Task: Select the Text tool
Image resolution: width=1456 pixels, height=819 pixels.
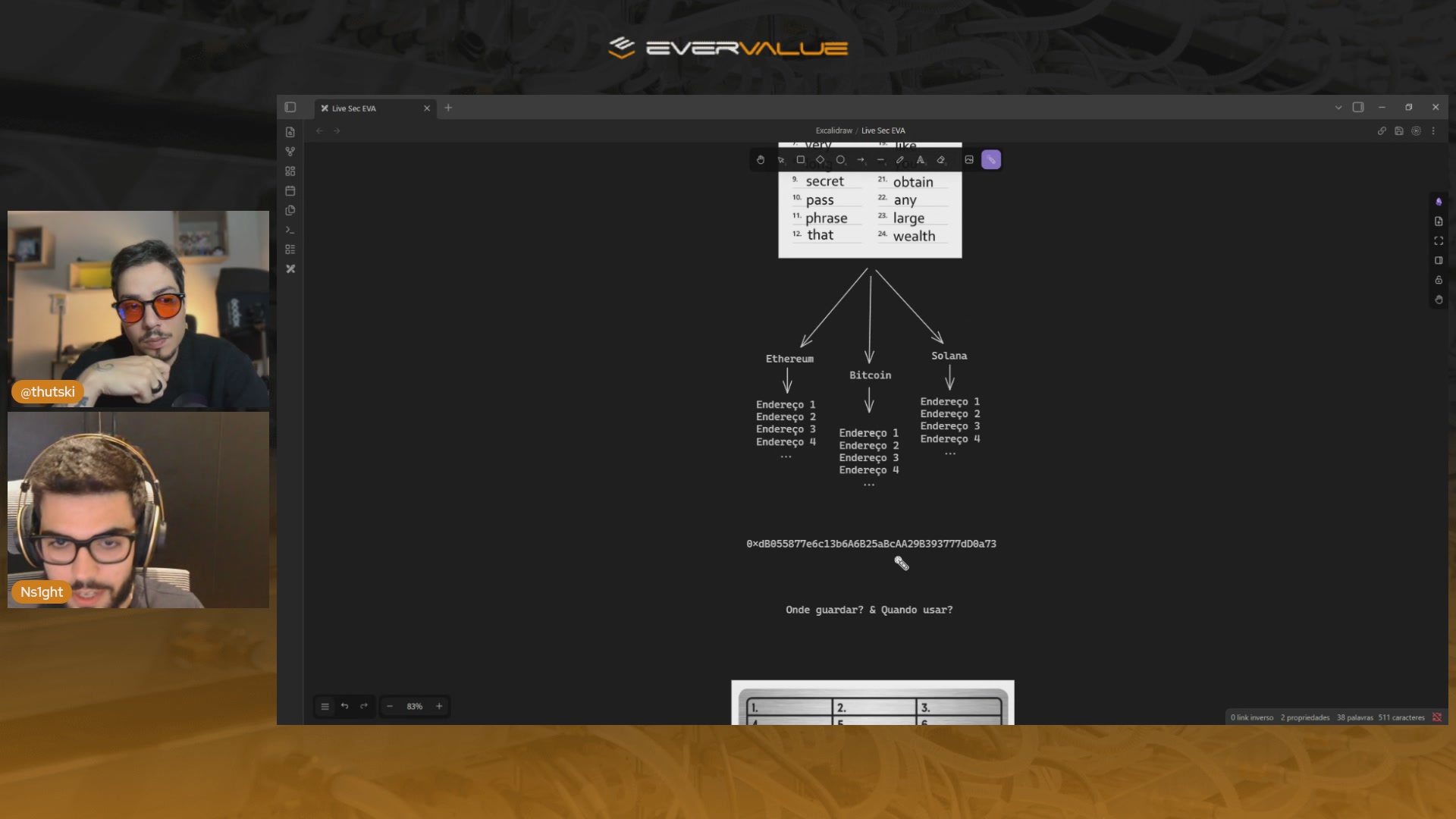Action: (x=921, y=160)
